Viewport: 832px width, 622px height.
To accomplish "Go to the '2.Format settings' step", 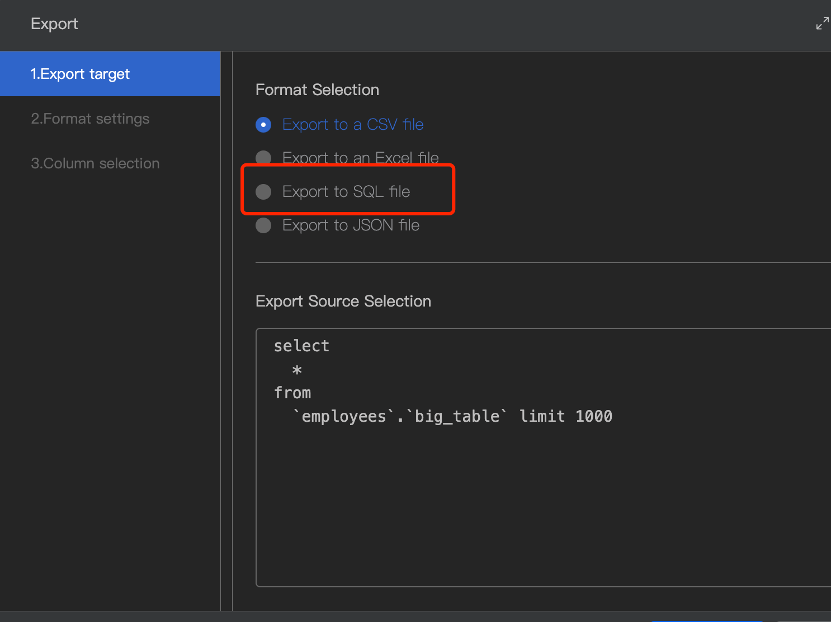I will point(90,119).
